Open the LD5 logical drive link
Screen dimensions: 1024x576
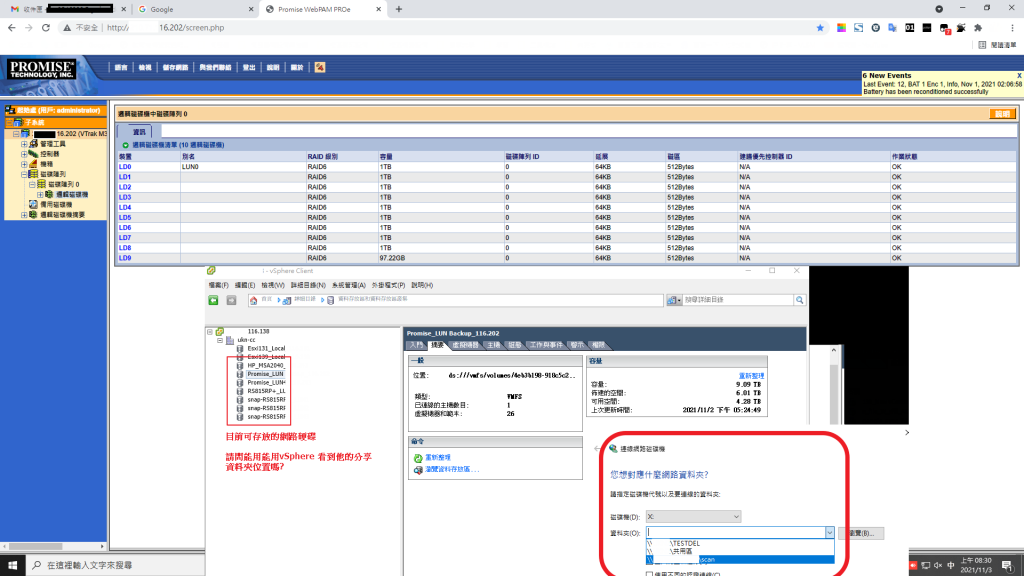coord(125,217)
